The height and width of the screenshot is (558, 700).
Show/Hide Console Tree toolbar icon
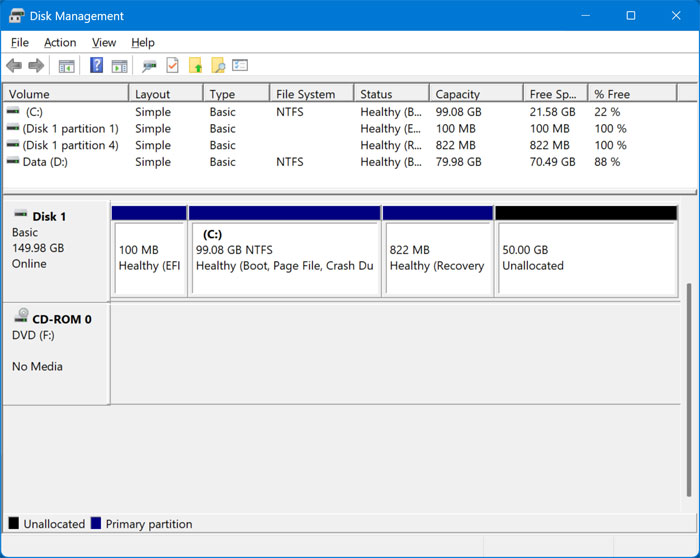click(x=67, y=66)
